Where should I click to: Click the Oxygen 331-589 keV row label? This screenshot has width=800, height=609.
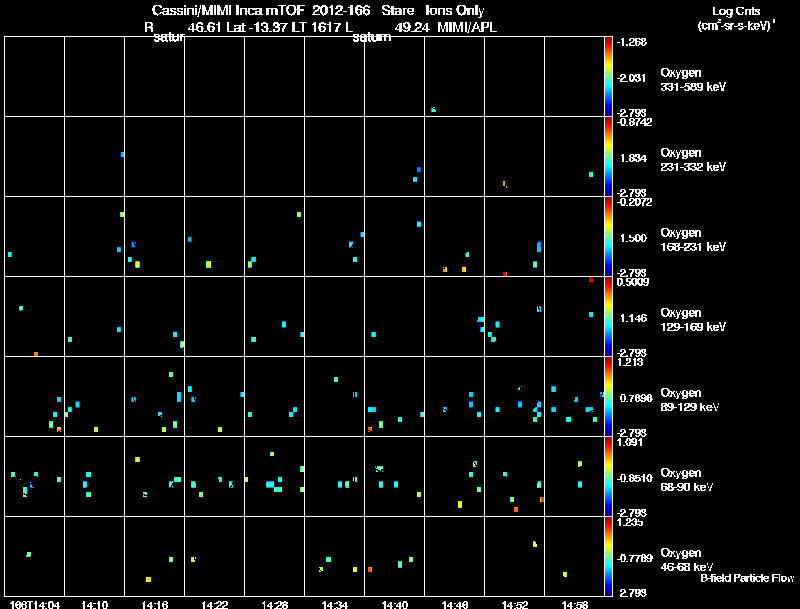693,80
